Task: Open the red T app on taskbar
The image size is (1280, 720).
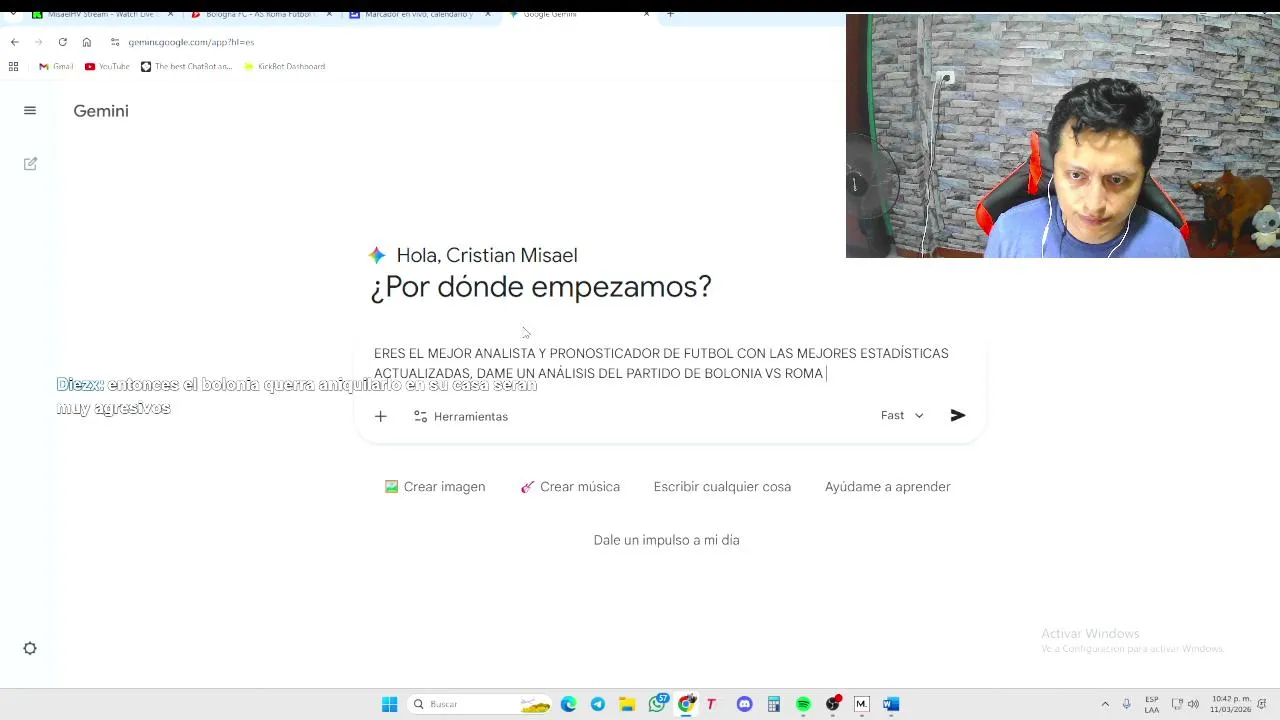Action: point(712,704)
